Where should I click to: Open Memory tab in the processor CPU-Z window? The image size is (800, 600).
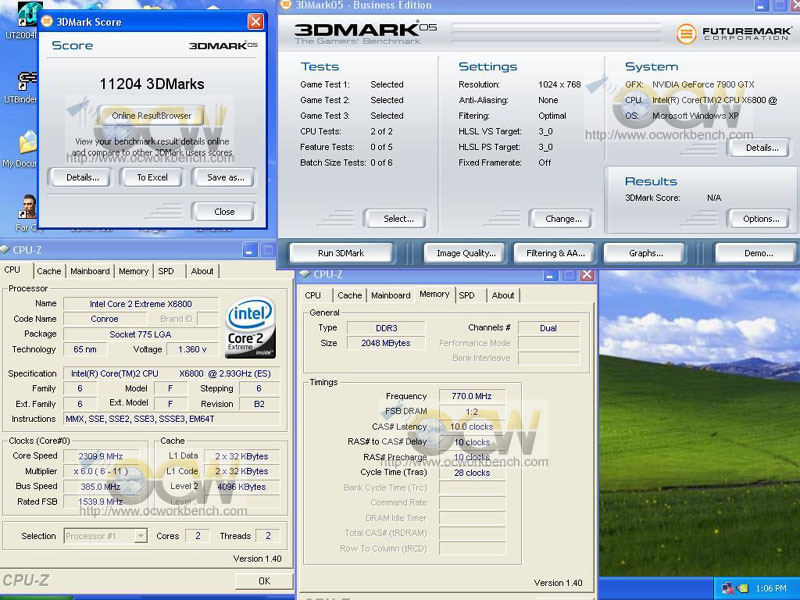click(x=133, y=271)
